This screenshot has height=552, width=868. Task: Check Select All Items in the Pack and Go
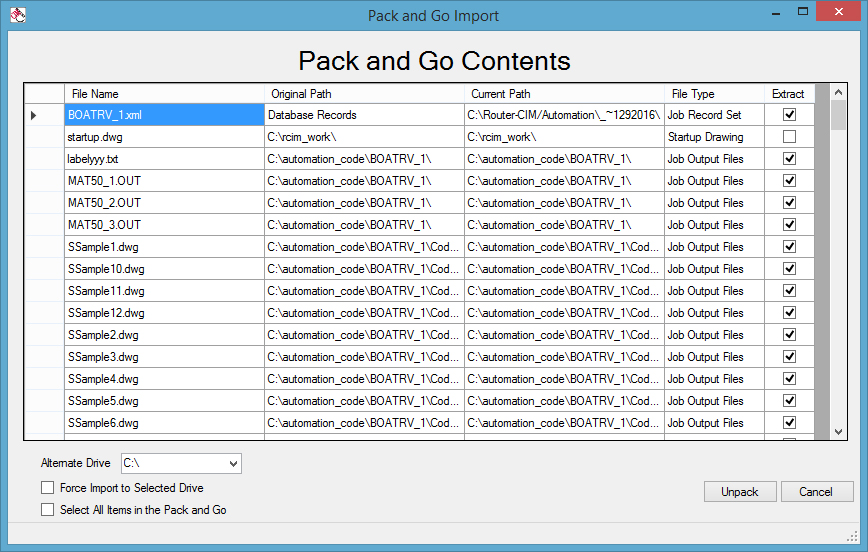(48, 510)
